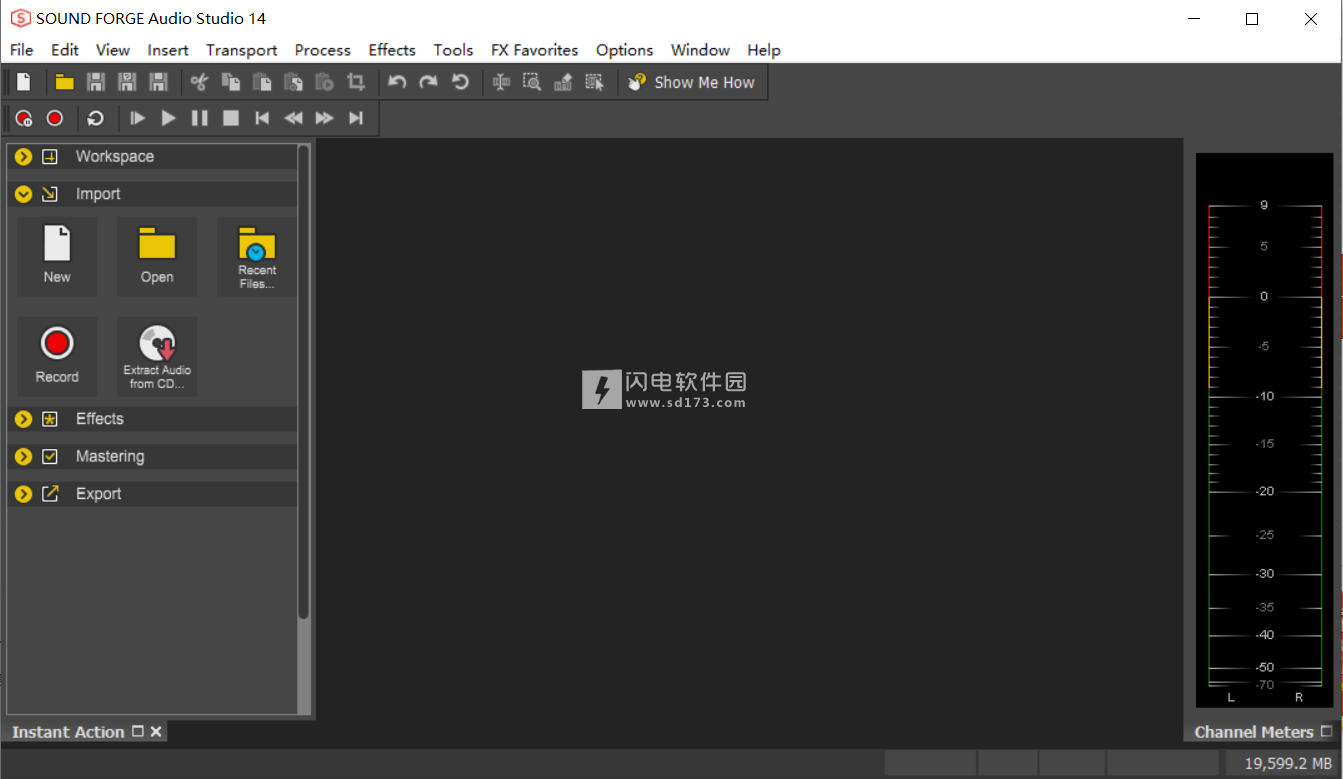Click the Workspace section header label
The image size is (1343, 779).
tap(115, 157)
